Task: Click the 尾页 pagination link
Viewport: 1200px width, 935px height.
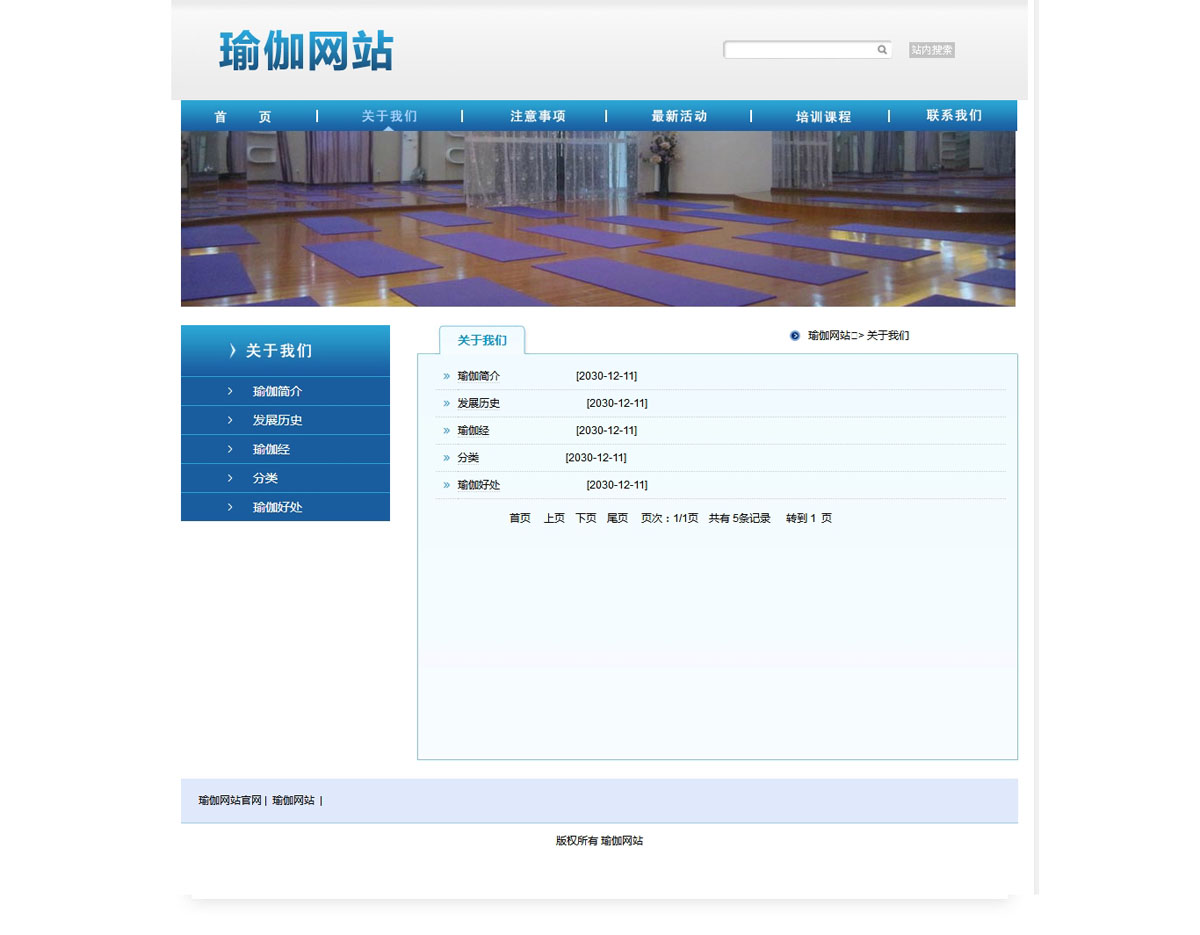Action: 617,518
